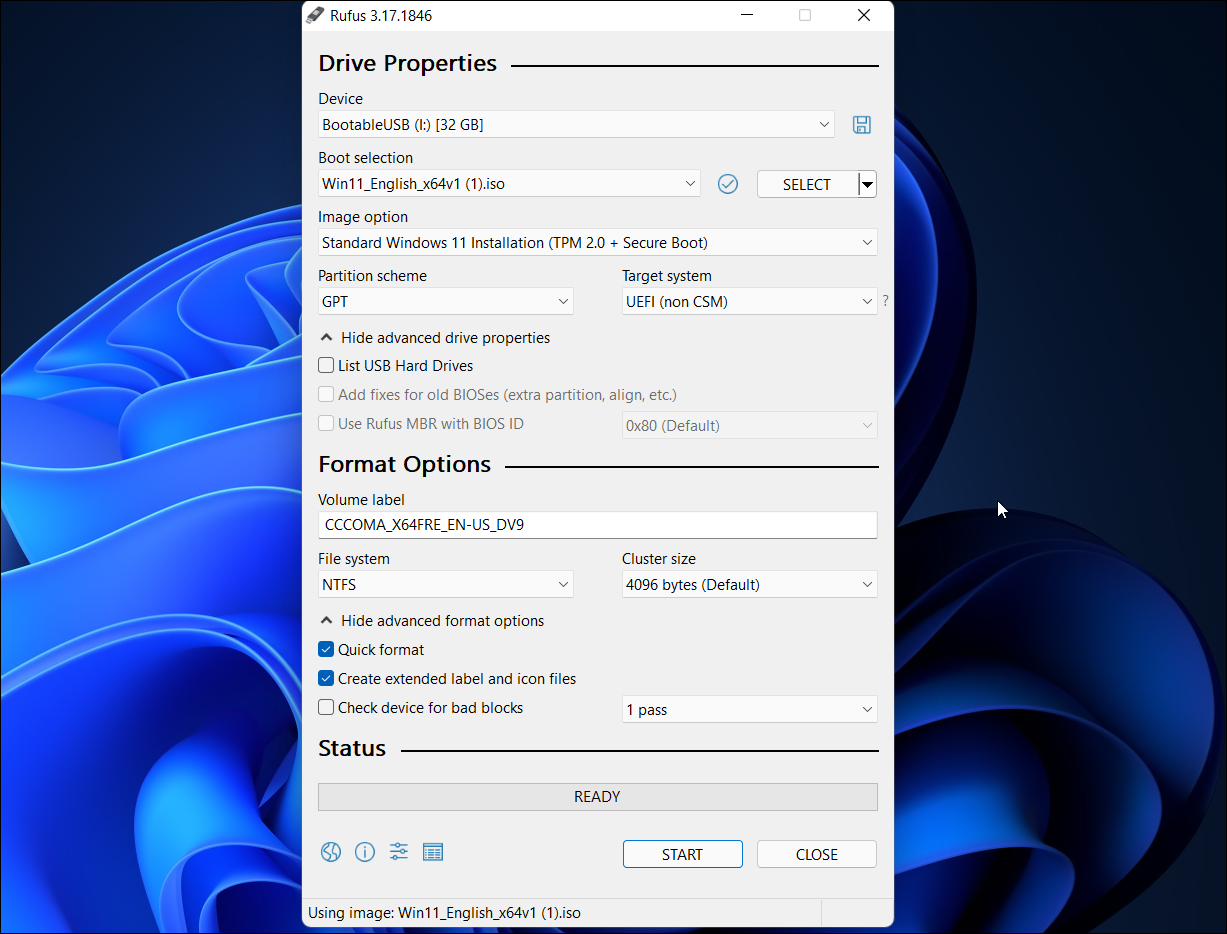1227x934 pixels.
Task: Show the Rufus log panel icon
Action: click(432, 852)
